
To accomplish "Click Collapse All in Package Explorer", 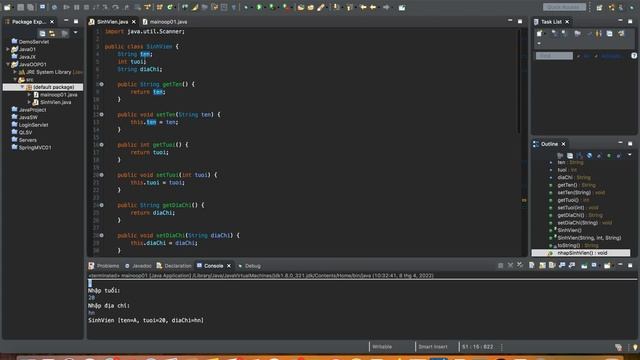I will pos(42,33).
